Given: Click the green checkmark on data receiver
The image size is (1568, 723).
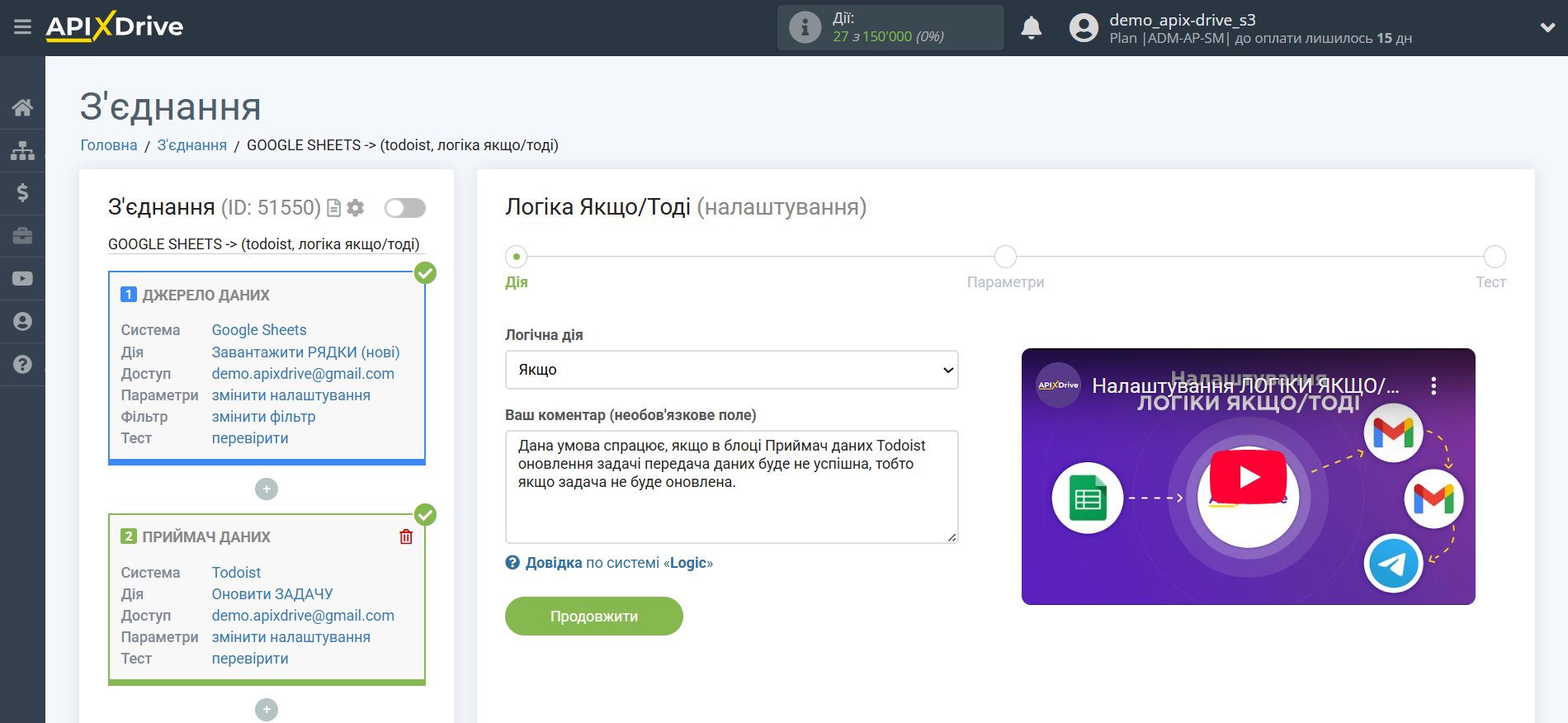Looking at the screenshot, I should [425, 515].
